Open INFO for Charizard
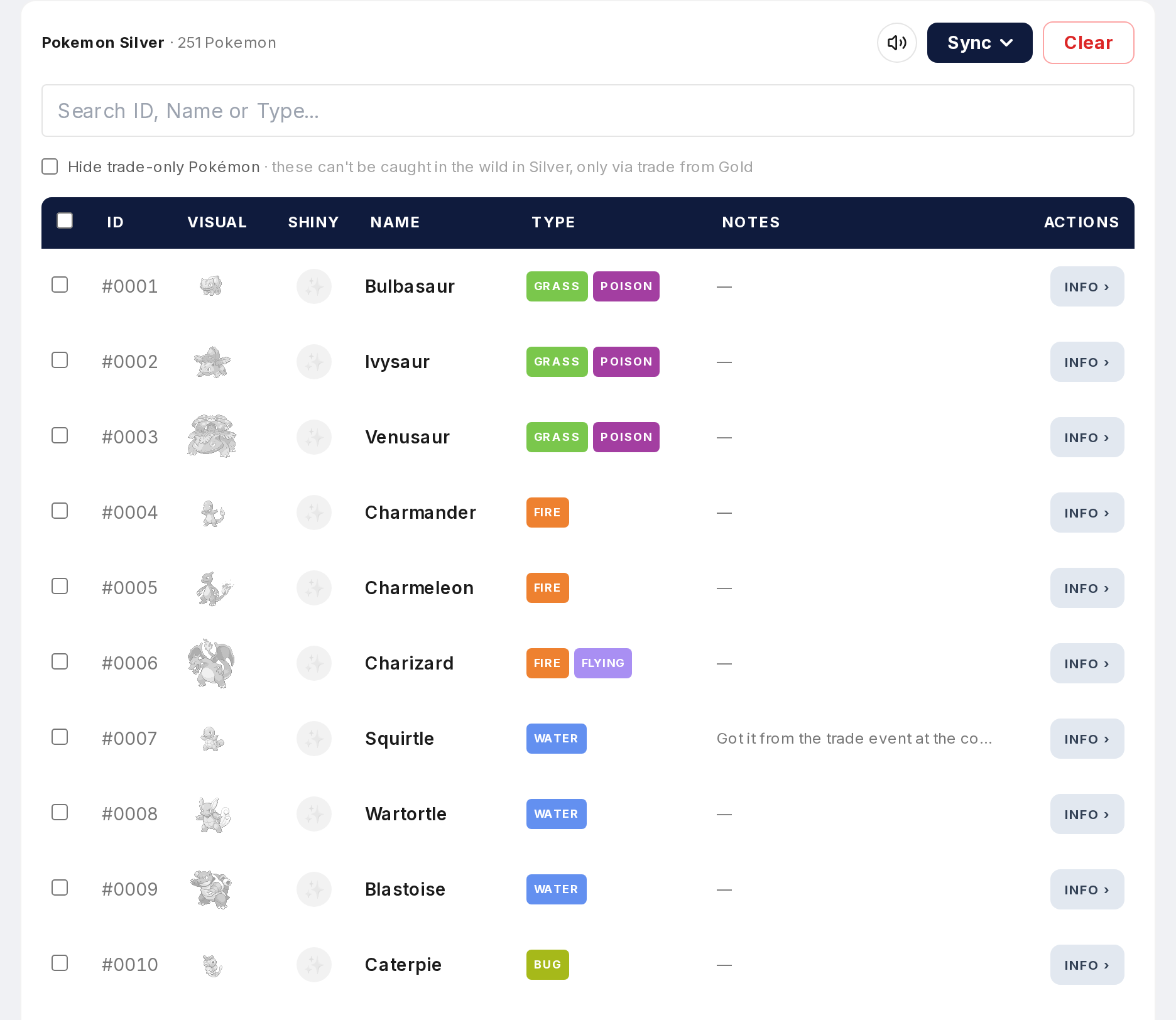This screenshot has width=1176, height=1020. tap(1087, 663)
